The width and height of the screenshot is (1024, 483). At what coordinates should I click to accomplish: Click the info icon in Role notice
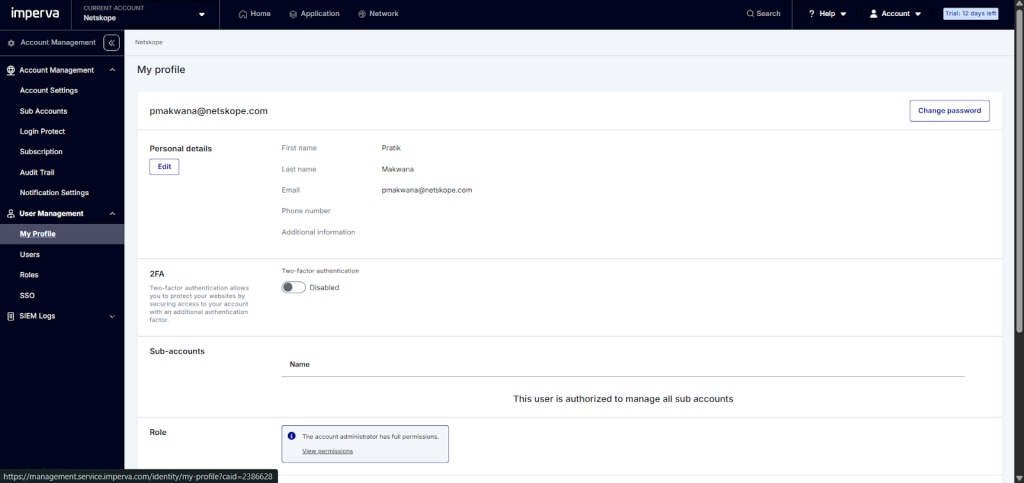291,436
